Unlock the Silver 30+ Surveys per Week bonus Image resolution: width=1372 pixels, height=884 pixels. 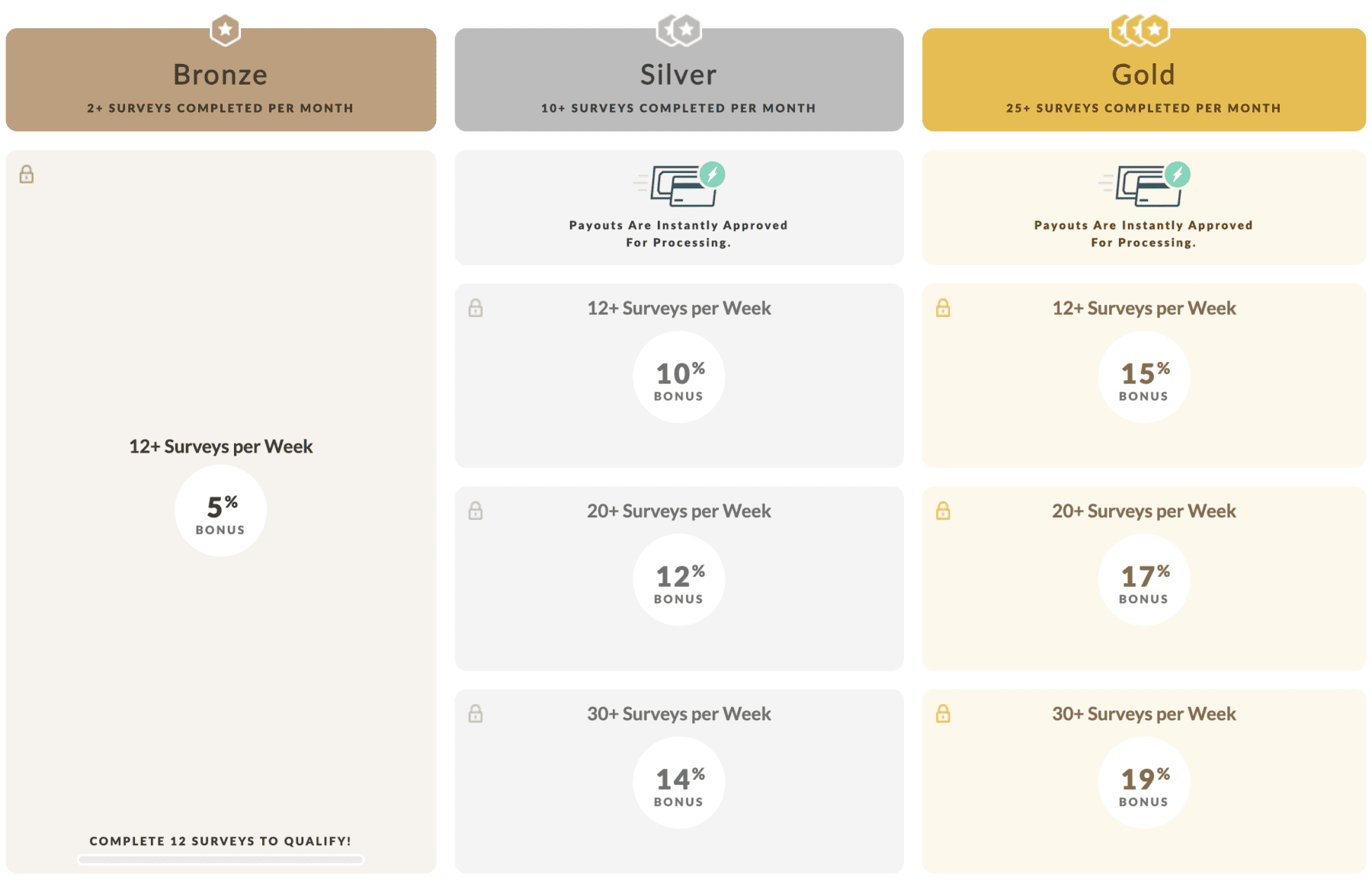click(476, 714)
